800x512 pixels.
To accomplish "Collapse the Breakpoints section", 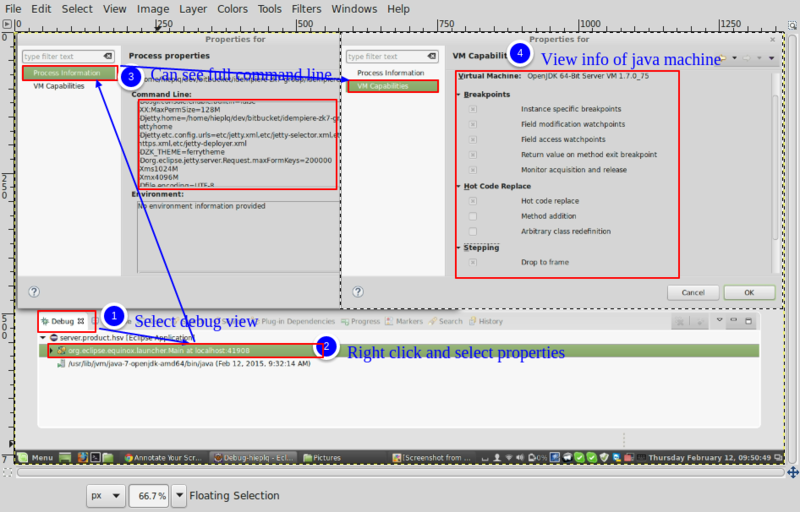I will tap(459, 94).
